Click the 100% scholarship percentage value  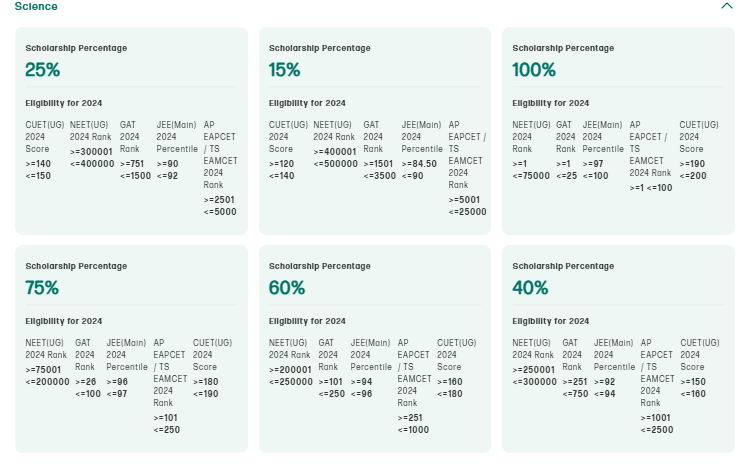(x=534, y=70)
